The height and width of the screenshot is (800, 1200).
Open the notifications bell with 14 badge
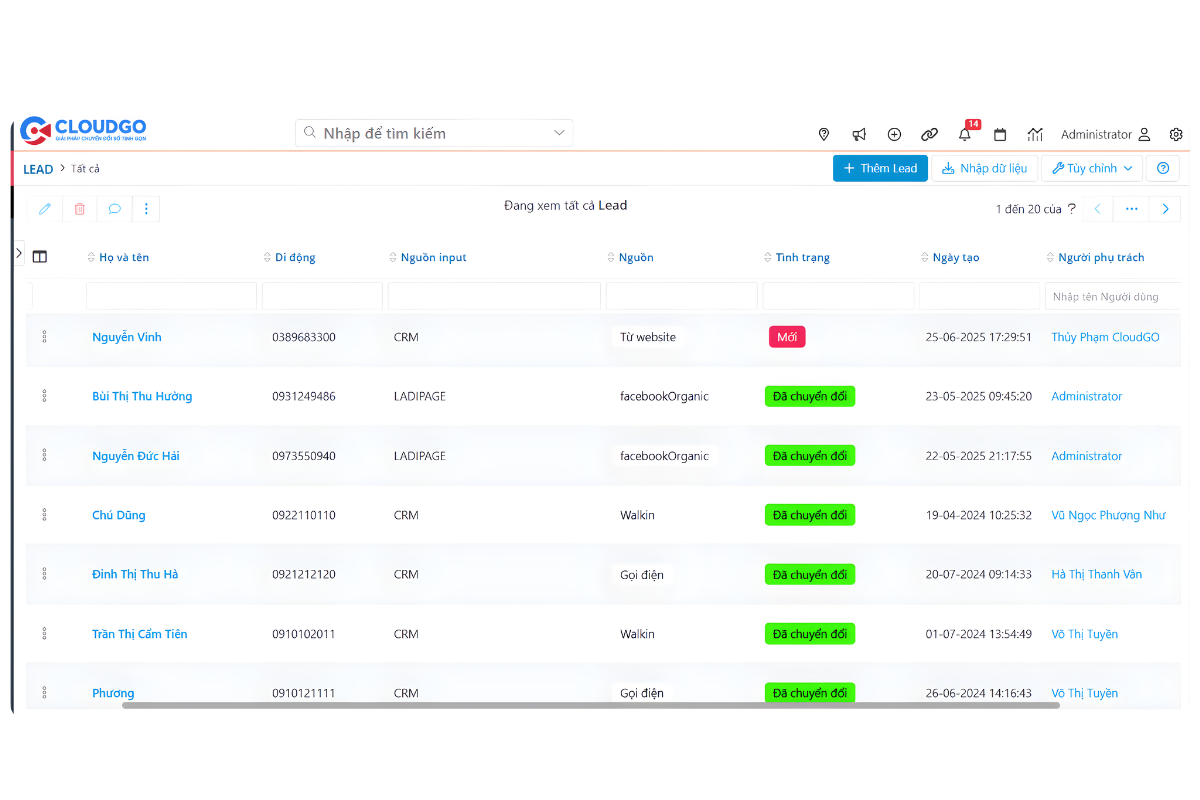[x=965, y=134]
